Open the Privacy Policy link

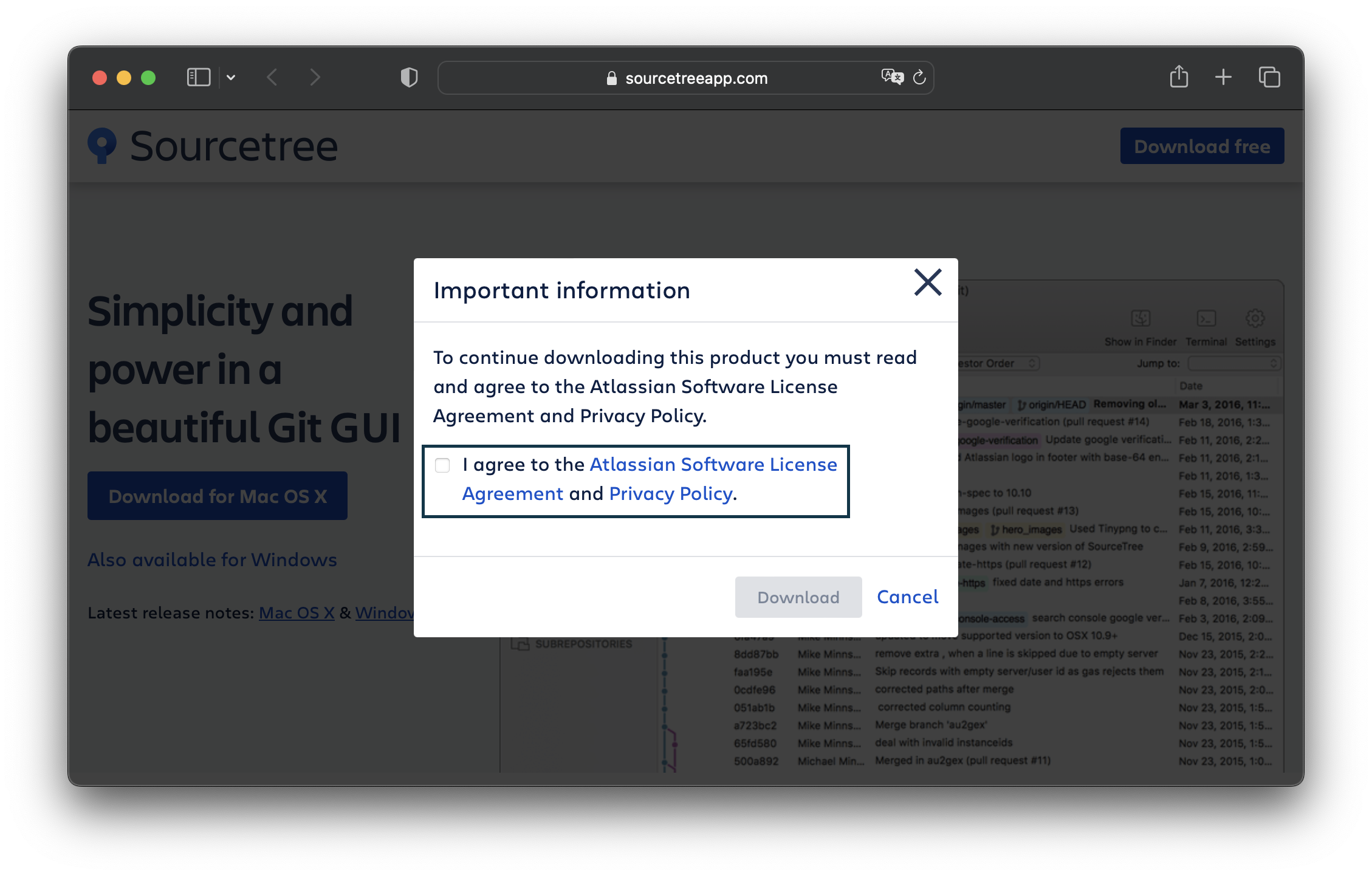point(671,494)
